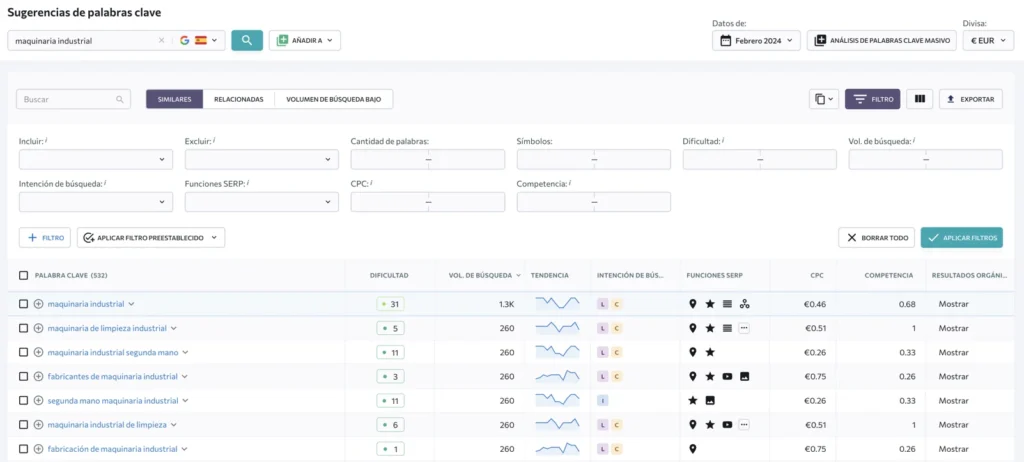
Task: Tick the checkbox for maquinaria industrial segunda mano
Action: click(24, 352)
